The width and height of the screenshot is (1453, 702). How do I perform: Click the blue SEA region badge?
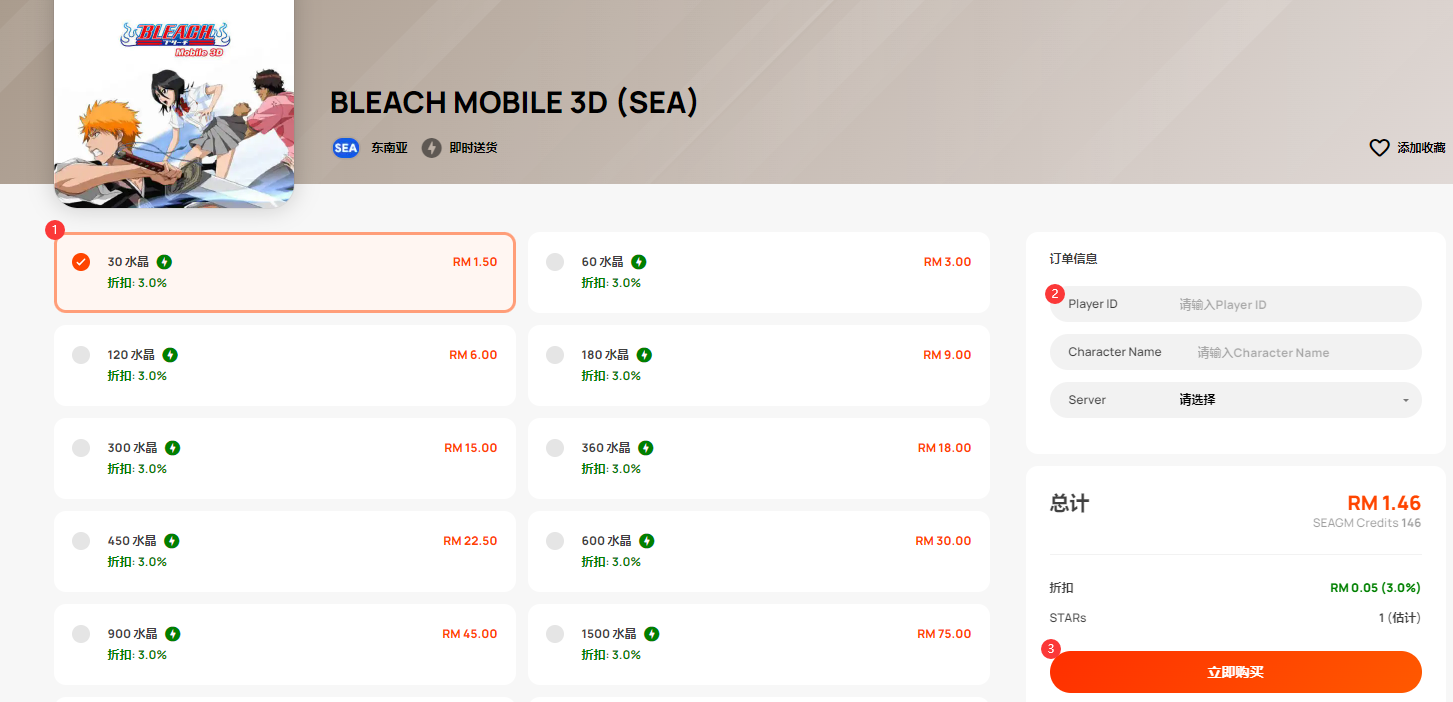click(x=345, y=148)
